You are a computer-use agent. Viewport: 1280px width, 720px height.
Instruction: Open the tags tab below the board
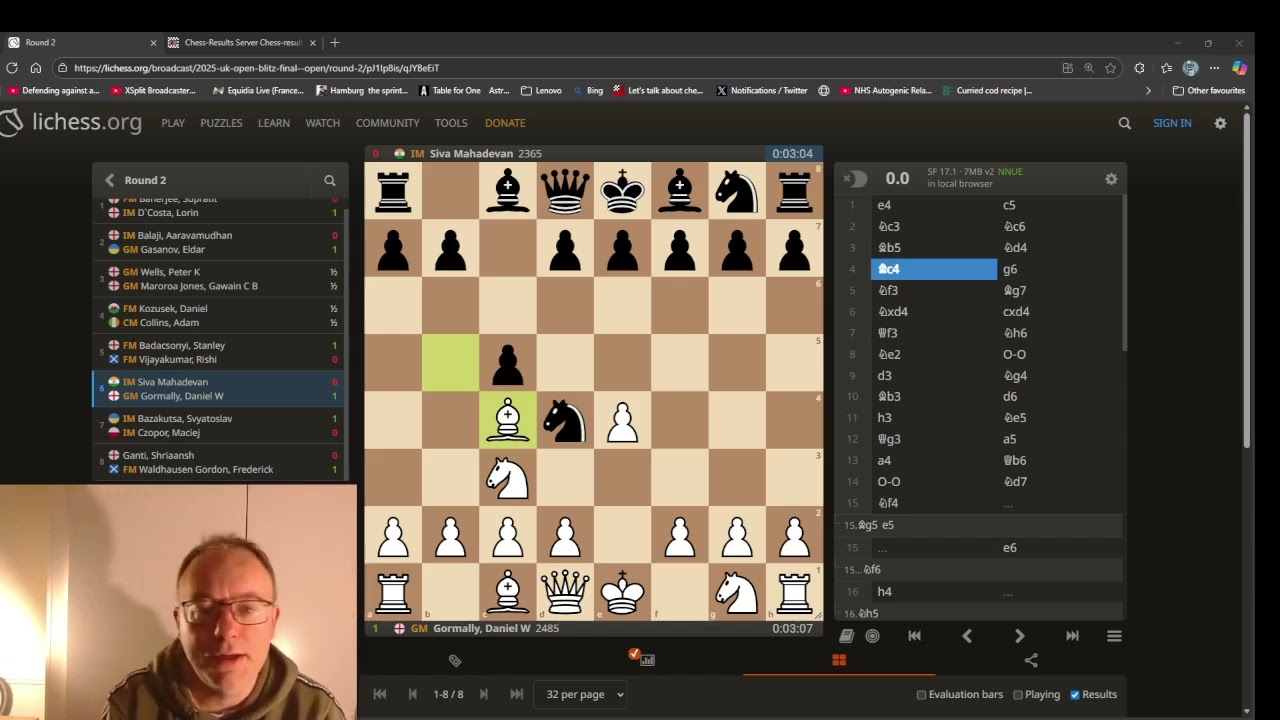pos(455,660)
